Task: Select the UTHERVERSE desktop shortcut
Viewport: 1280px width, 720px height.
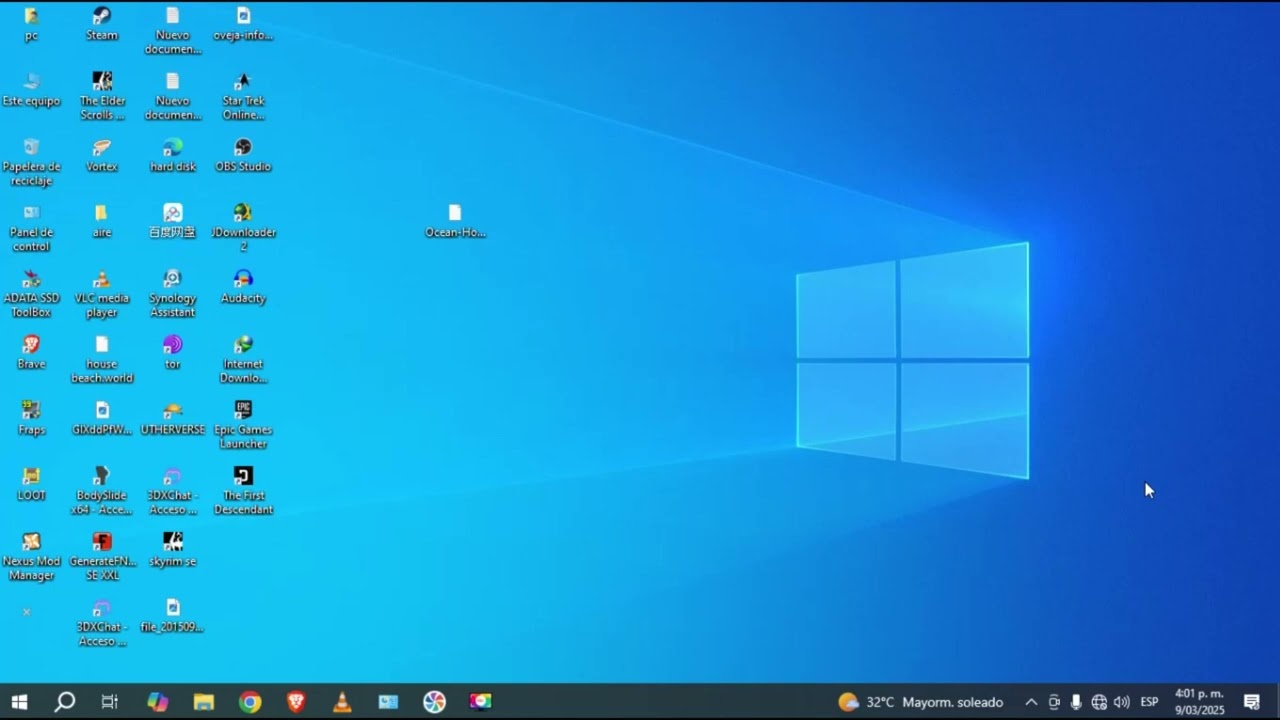Action: pyautogui.click(x=173, y=418)
